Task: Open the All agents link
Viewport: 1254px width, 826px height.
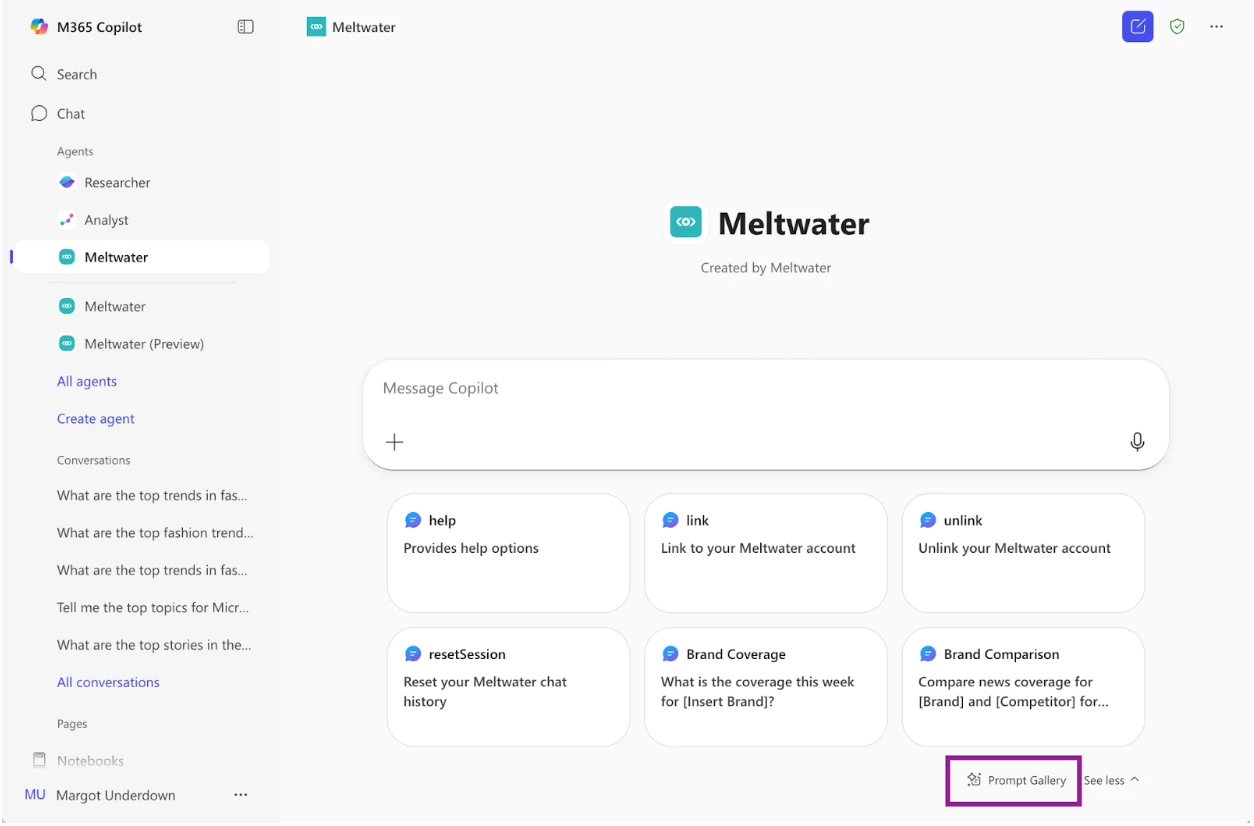Action: pyautogui.click(x=87, y=381)
